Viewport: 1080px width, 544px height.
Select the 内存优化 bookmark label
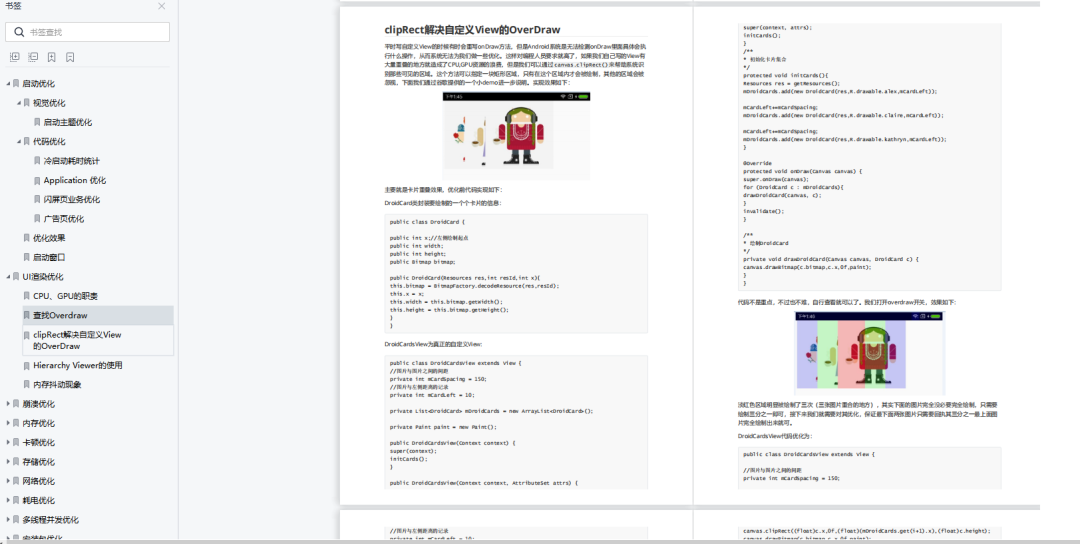click(39, 423)
